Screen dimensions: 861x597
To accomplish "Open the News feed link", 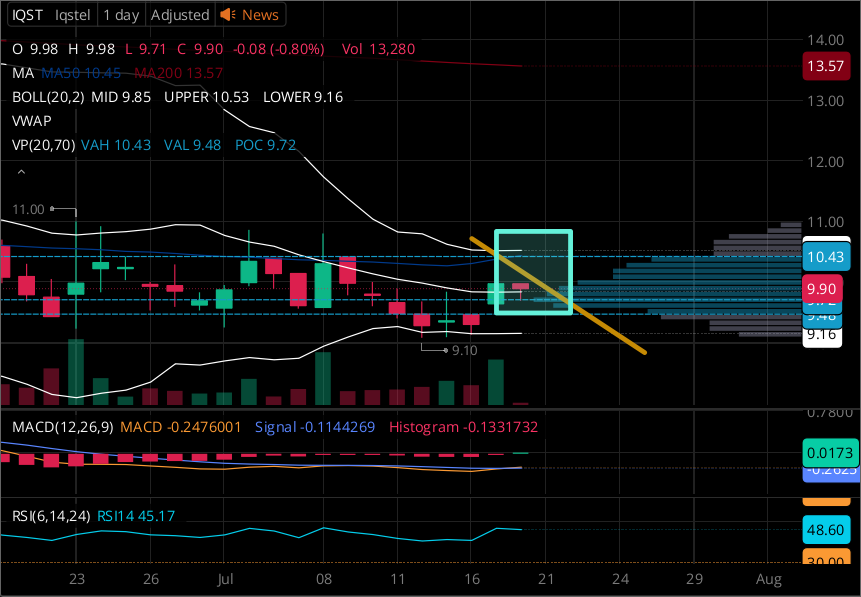I will [260, 15].
